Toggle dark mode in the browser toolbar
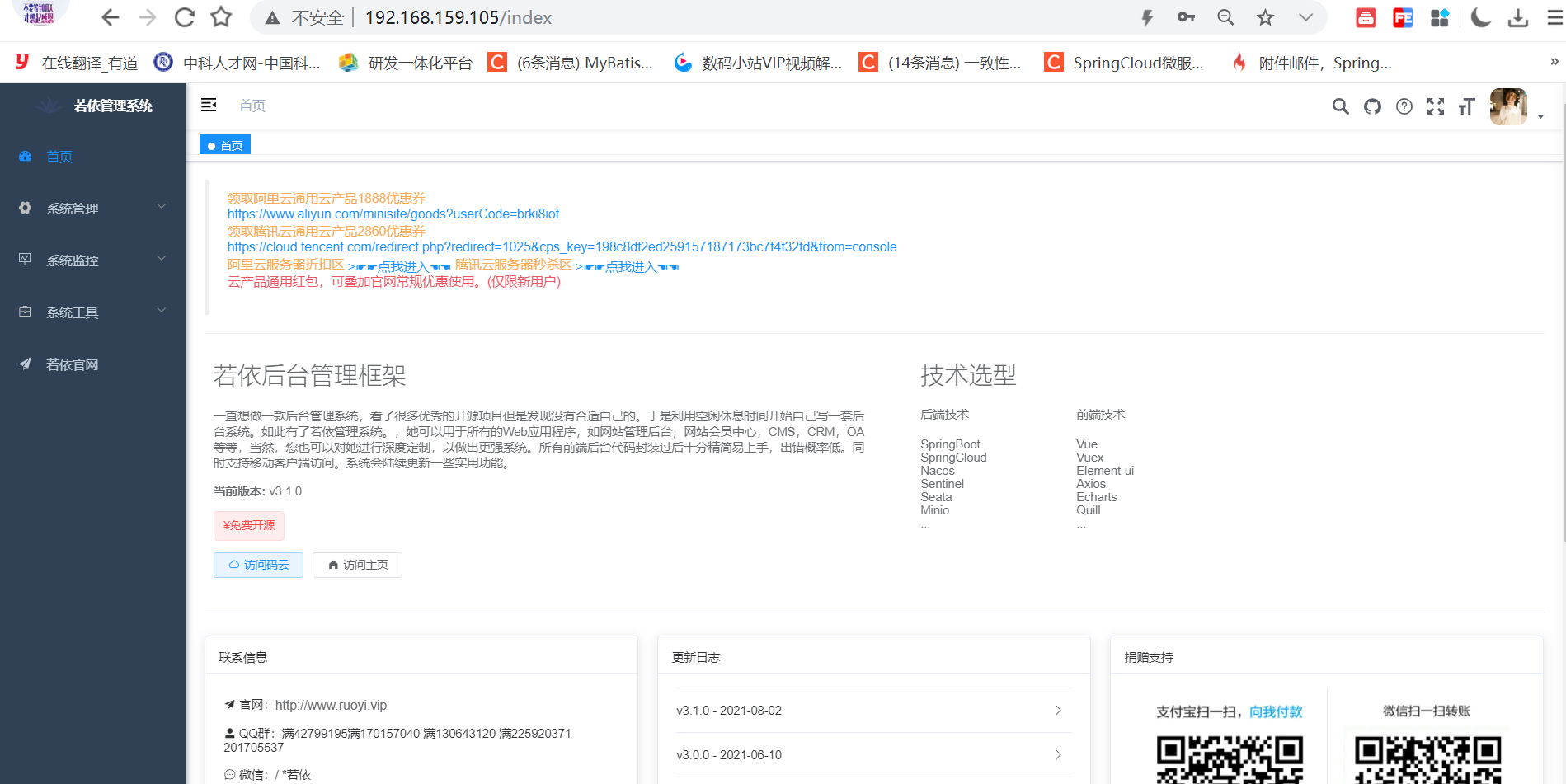The width and height of the screenshot is (1566, 784). tap(1480, 16)
